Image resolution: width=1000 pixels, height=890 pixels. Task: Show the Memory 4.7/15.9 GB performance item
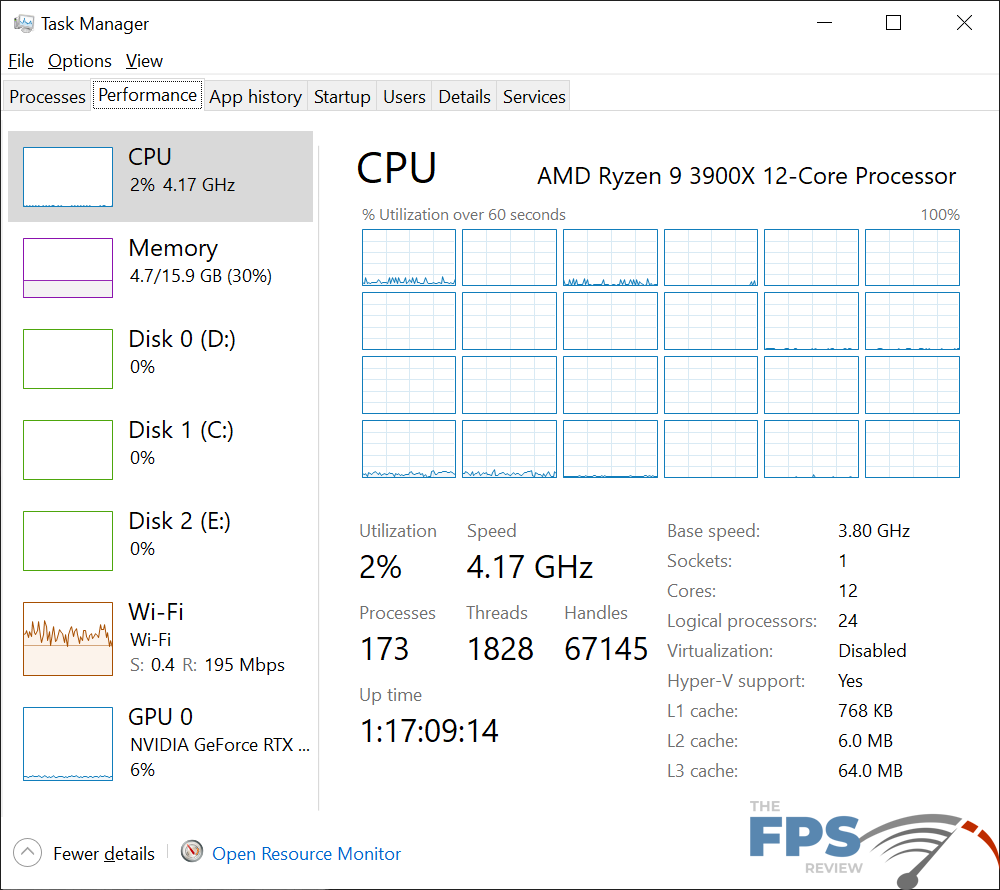[161, 268]
